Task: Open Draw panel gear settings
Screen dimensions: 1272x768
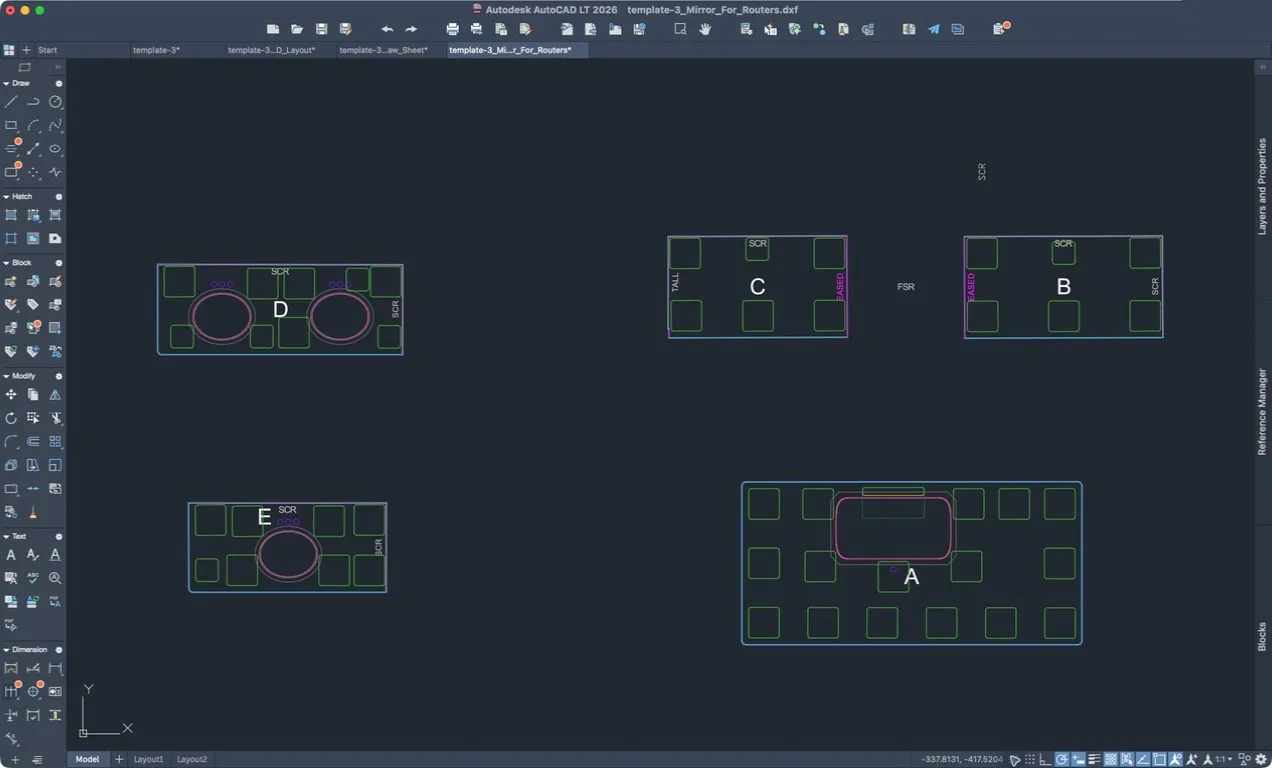Action: tap(58, 83)
